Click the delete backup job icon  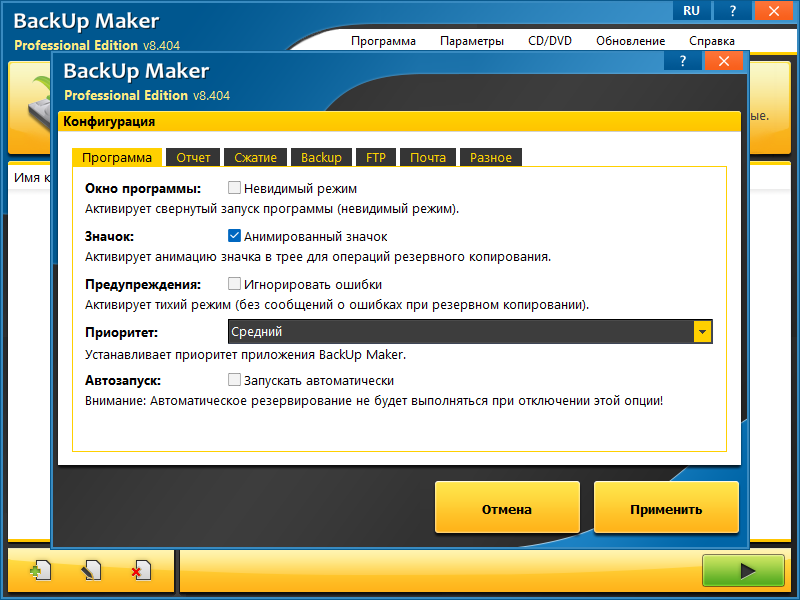[141, 570]
